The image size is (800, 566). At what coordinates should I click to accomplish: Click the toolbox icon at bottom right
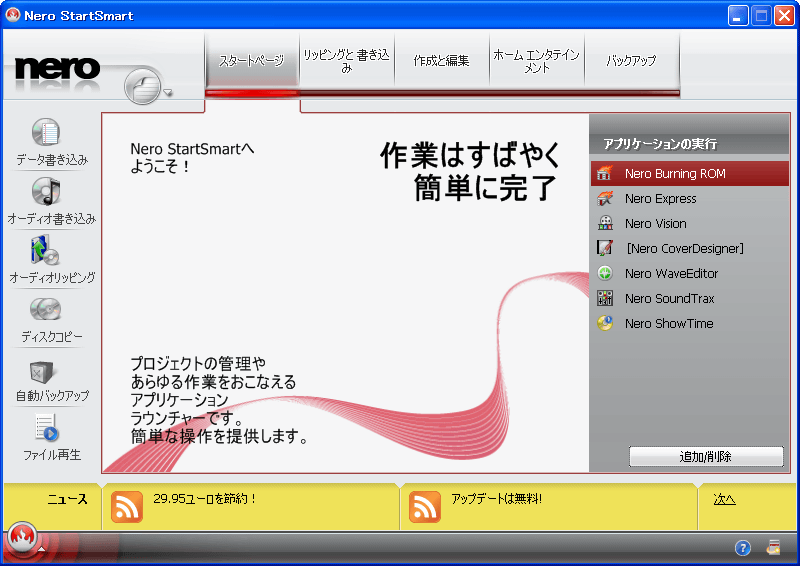pyautogui.click(x=773, y=548)
